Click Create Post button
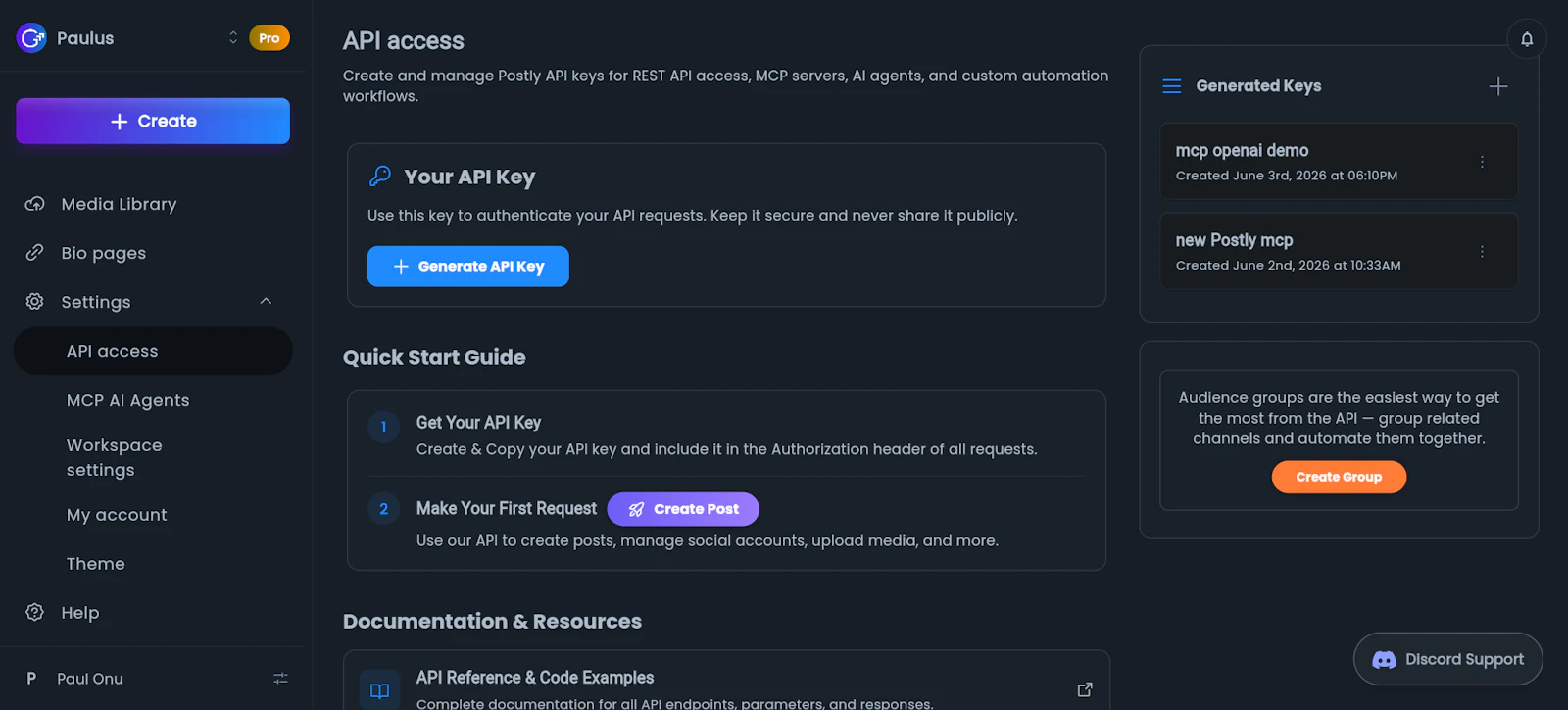Image resolution: width=1568 pixels, height=710 pixels. pos(683,509)
